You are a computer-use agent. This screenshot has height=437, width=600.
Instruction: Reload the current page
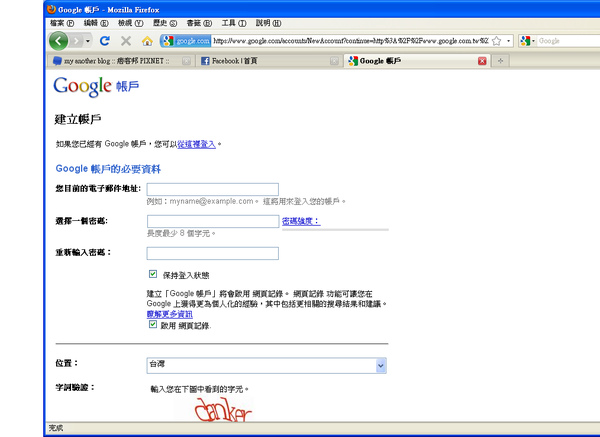(x=104, y=41)
